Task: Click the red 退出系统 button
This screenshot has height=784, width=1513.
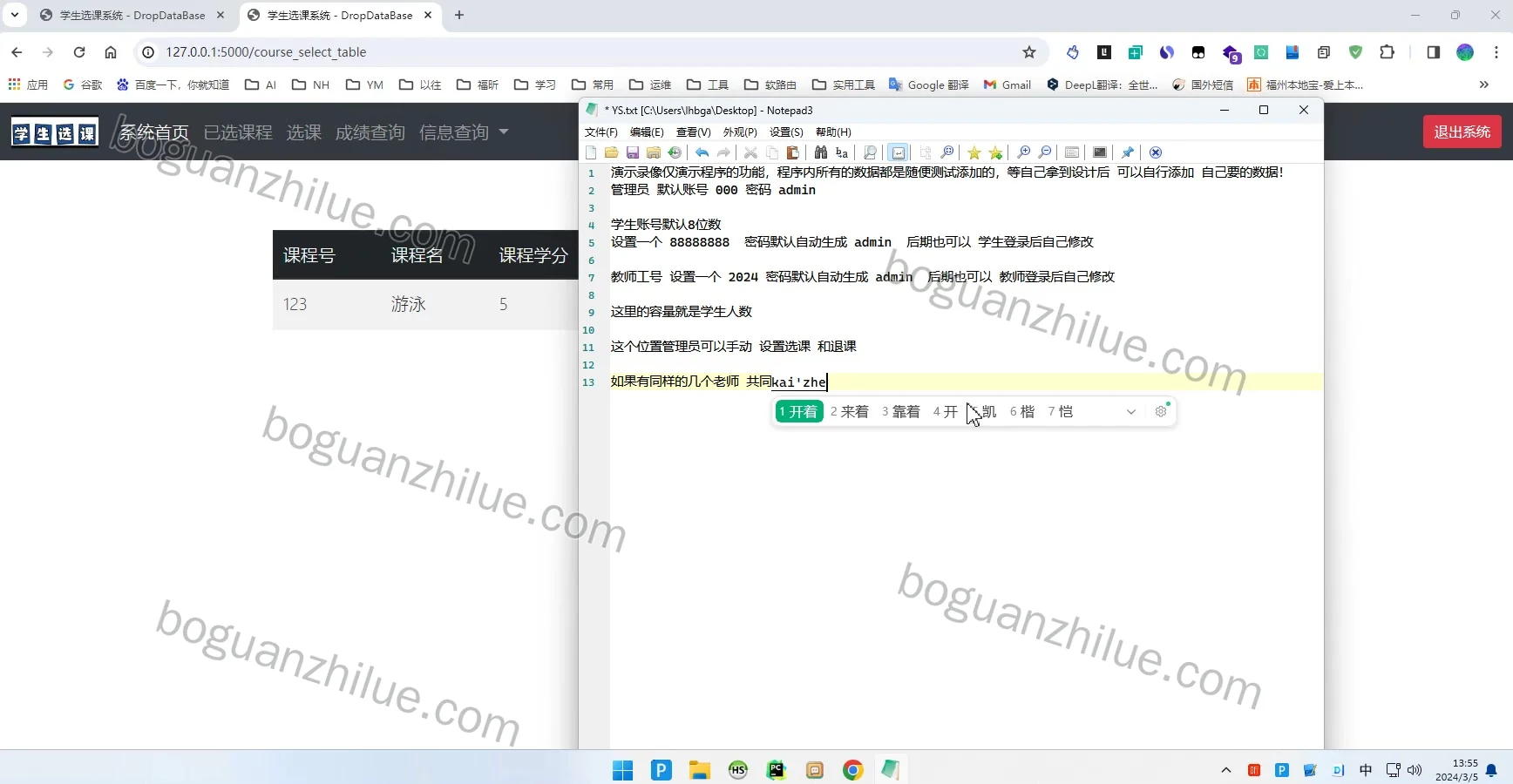Action: point(1462,132)
